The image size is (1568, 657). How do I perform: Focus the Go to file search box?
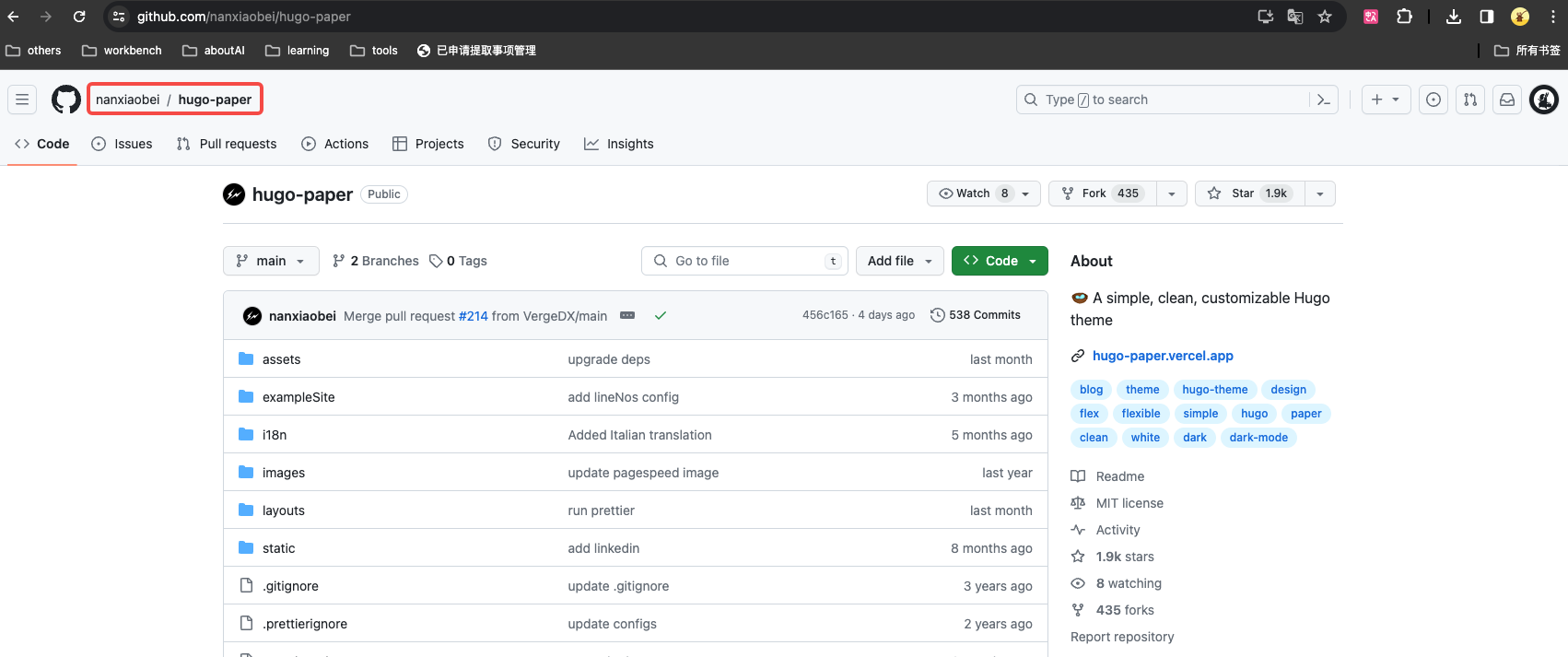coord(744,261)
